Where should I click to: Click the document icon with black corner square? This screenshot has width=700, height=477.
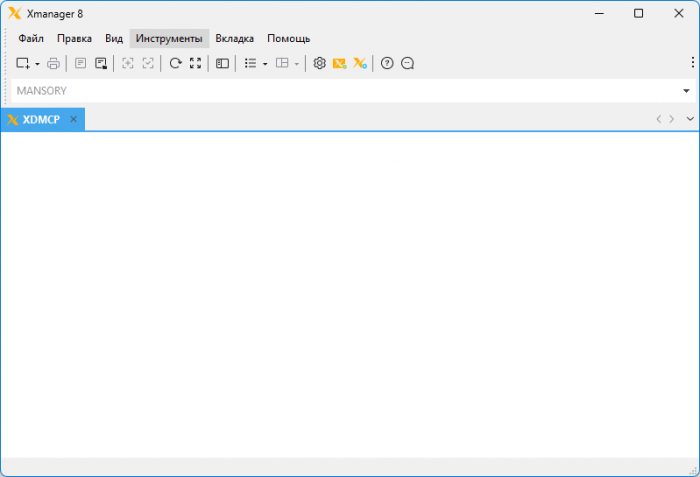pos(101,63)
